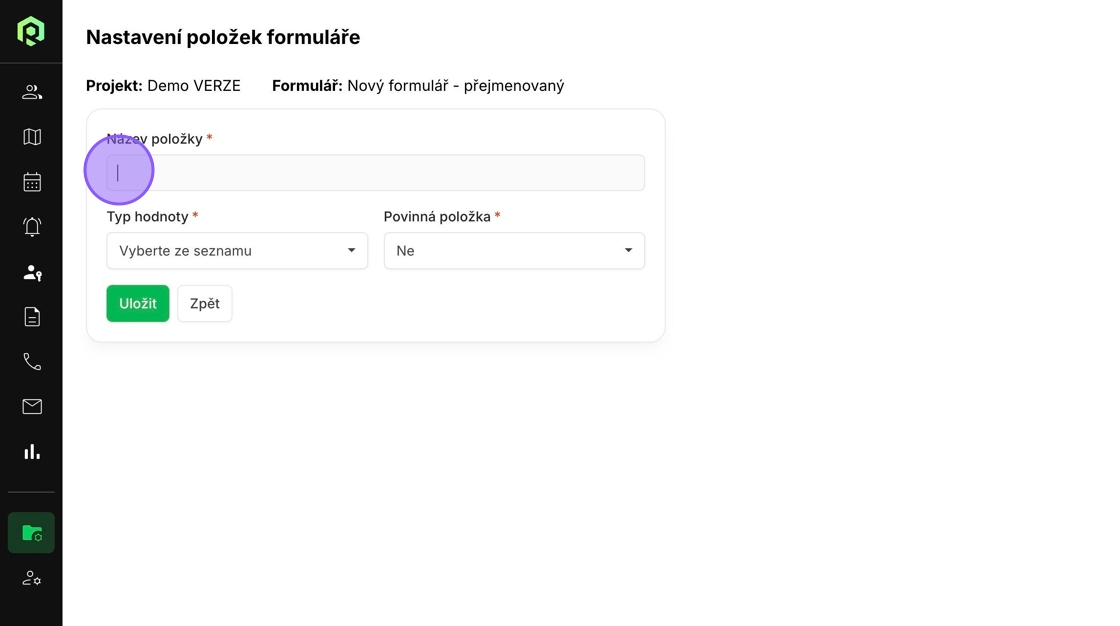Open the envelope mail icon
1120x626 pixels.
tap(32, 407)
